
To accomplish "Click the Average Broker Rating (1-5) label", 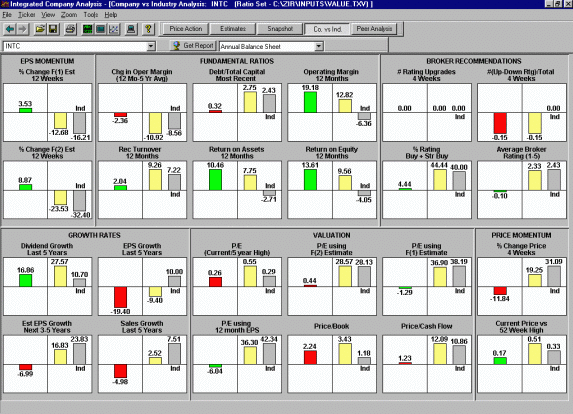I will tap(521, 152).
